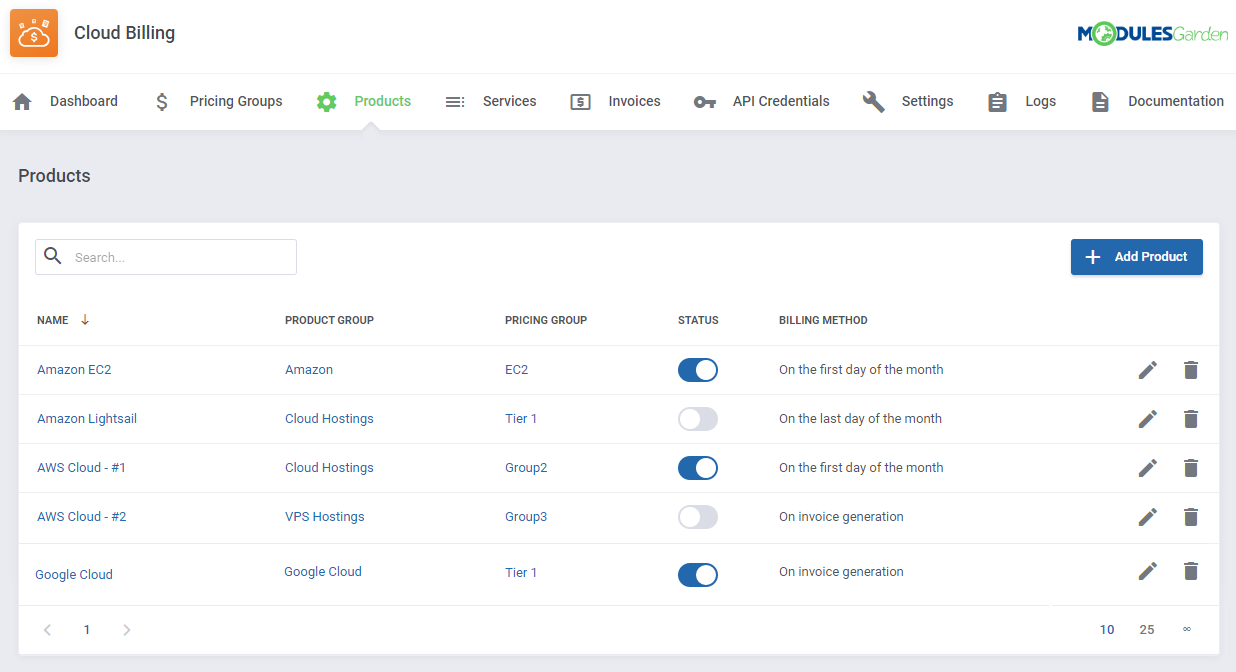Click the Dashboard home icon

pyautogui.click(x=22, y=101)
